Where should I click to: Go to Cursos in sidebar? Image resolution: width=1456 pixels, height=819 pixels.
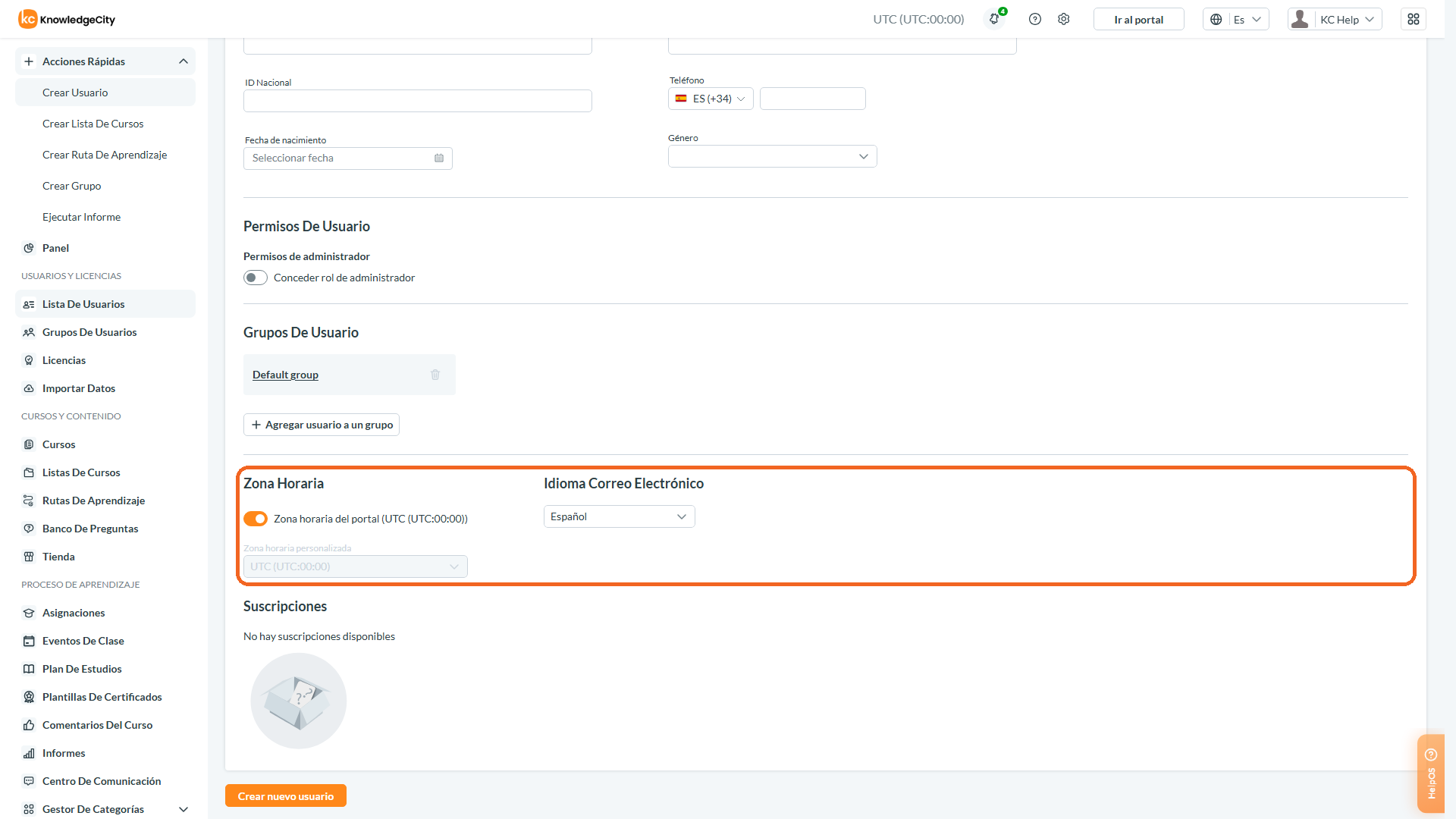105,444
